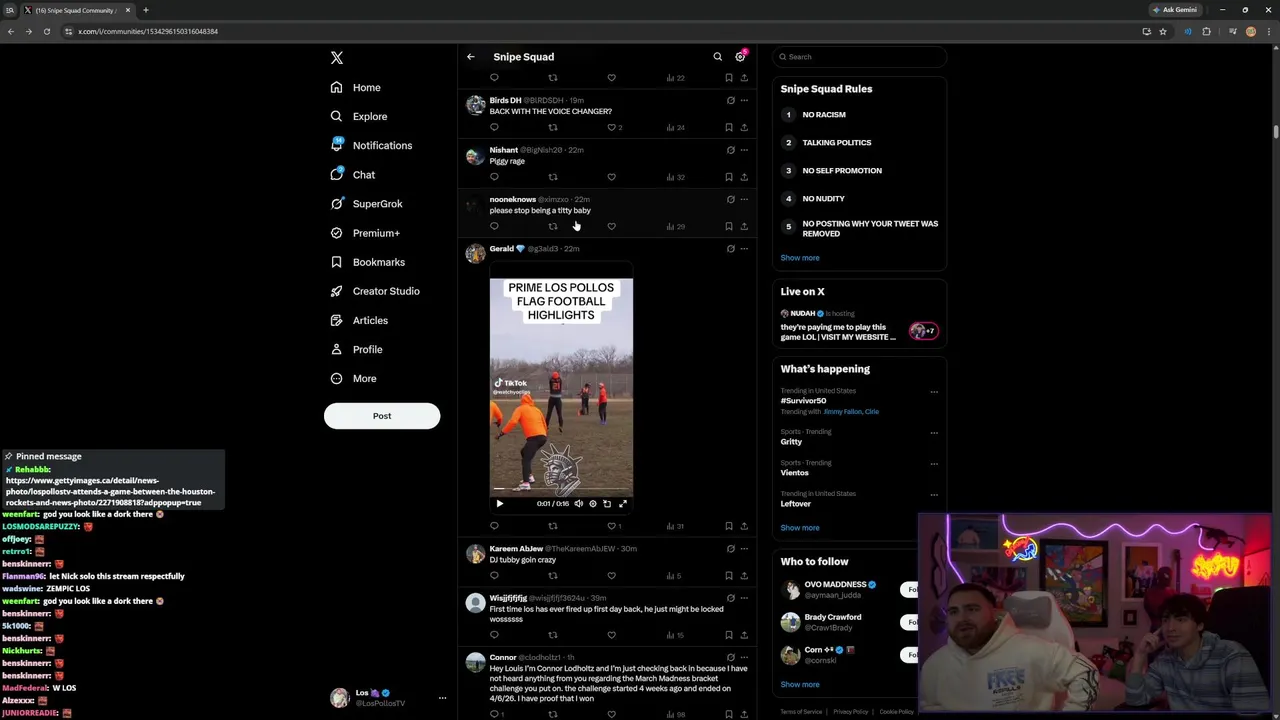This screenshot has width=1280, height=720.
Task: Open Grok explain on Gerald's post
Action: [730, 248]
